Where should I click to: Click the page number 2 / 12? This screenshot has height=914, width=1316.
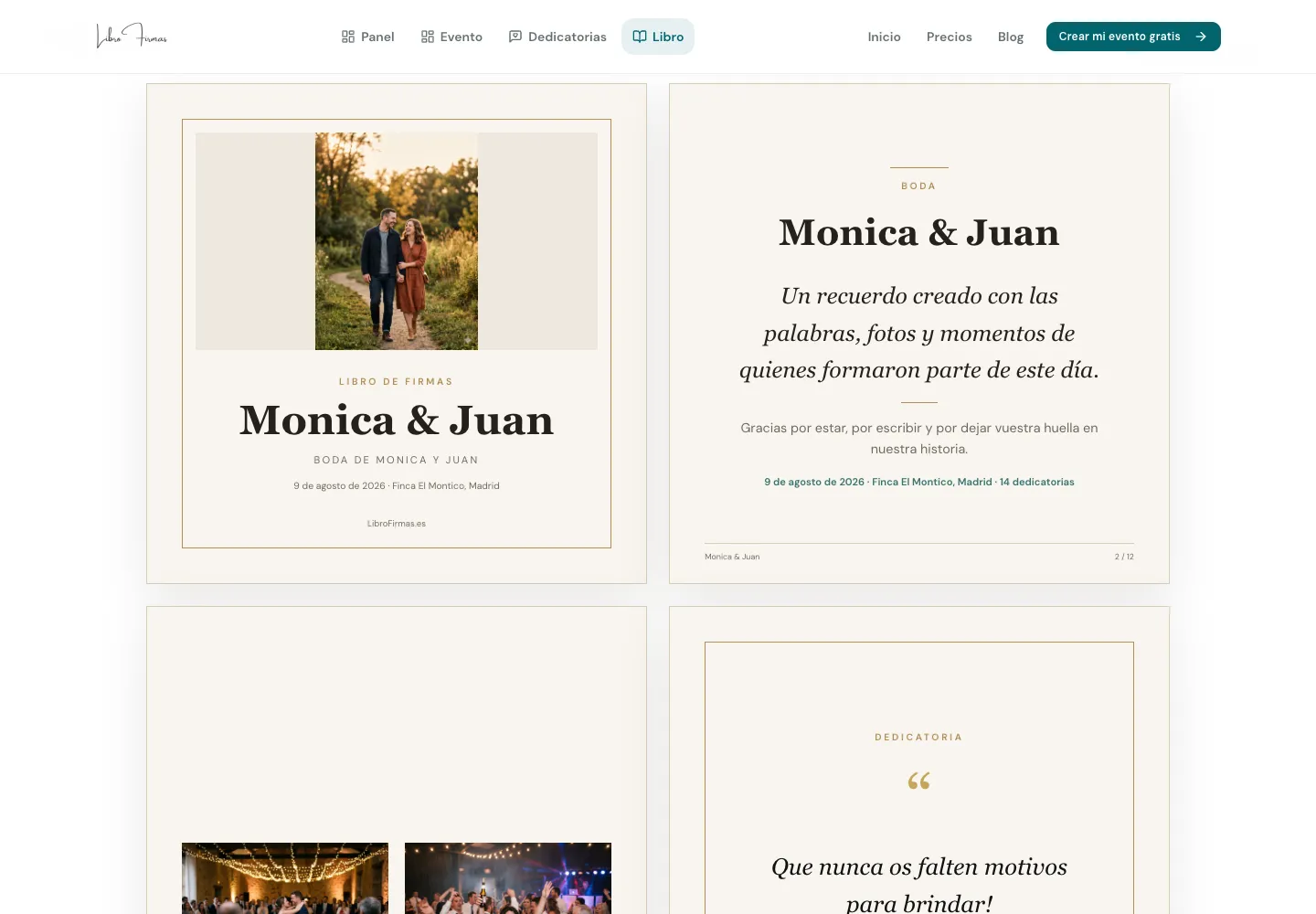[1124, 557]
